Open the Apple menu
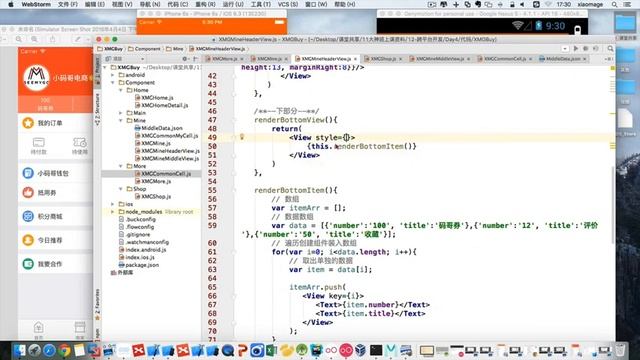The image size is (640, 360). click(11, 4)
